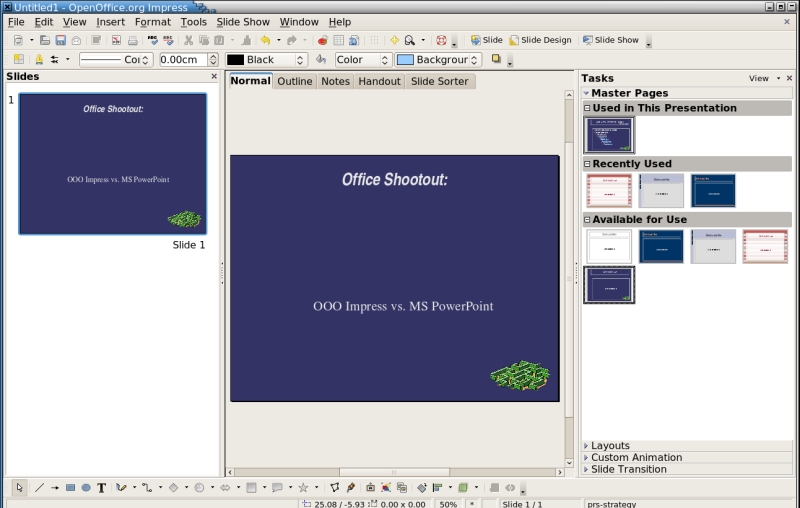Run the spellcheck icon
The height and width of the screenshot is (508, 800).
153,40
